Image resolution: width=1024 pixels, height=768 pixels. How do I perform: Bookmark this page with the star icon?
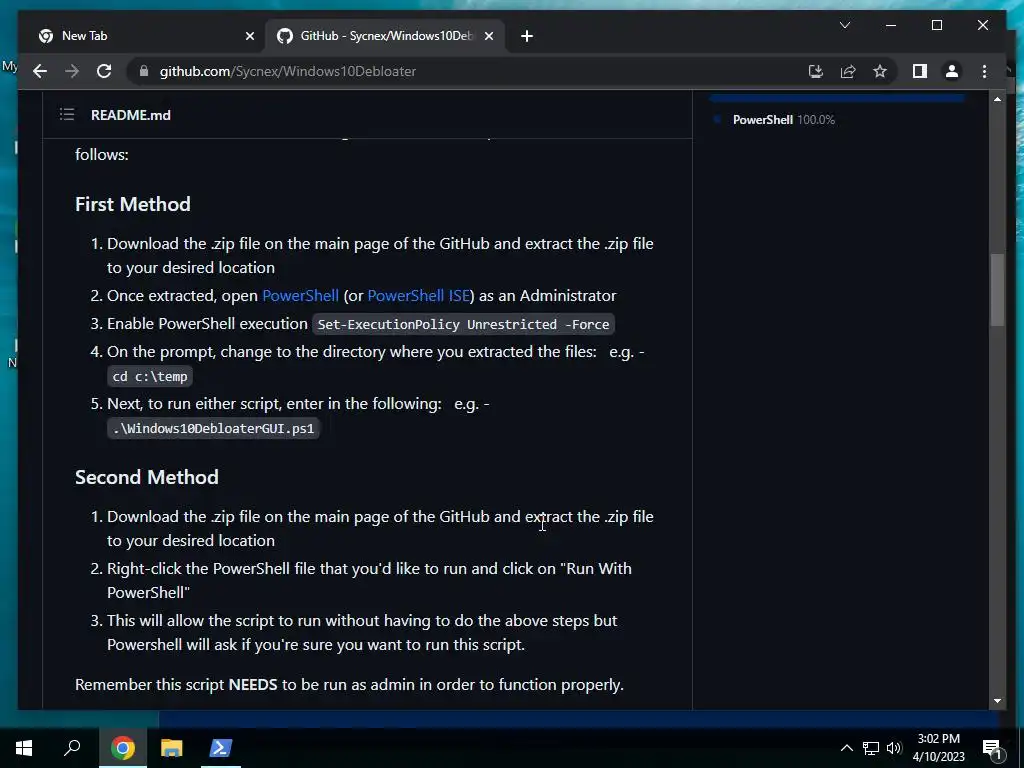[x=880, y=71]
